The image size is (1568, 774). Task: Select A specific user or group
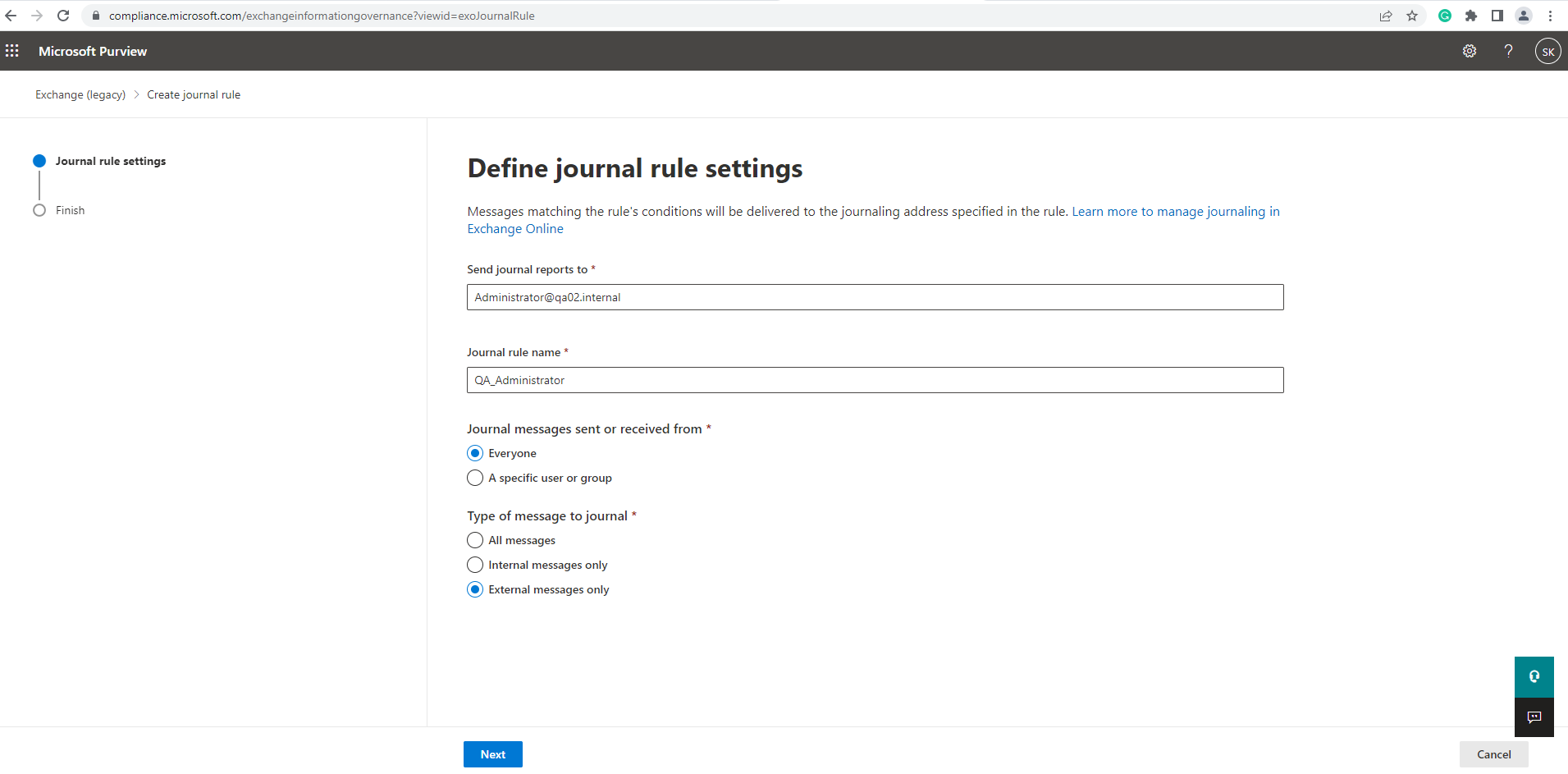tap(475, 478)
